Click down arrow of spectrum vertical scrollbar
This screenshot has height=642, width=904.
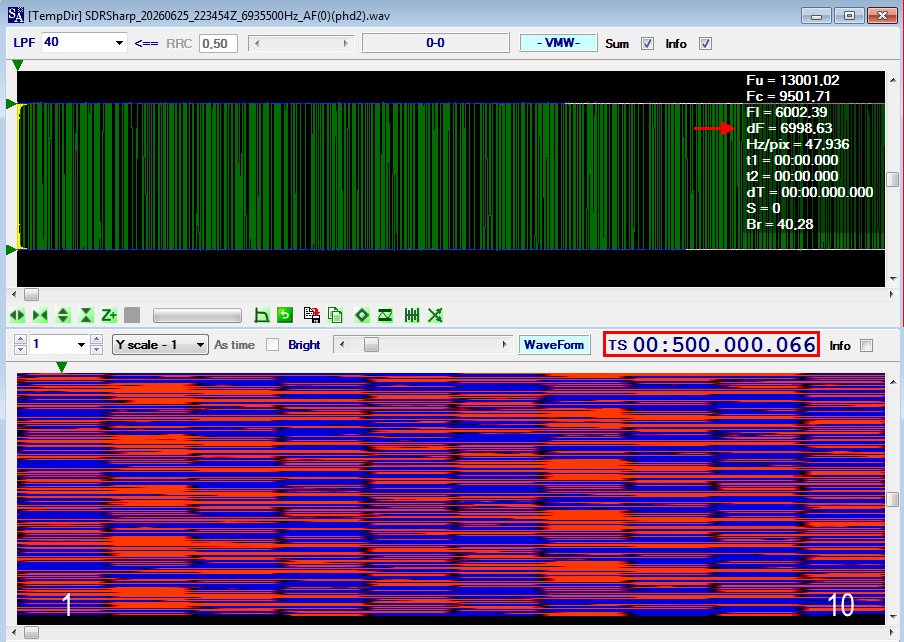click(x=893, y=279)
